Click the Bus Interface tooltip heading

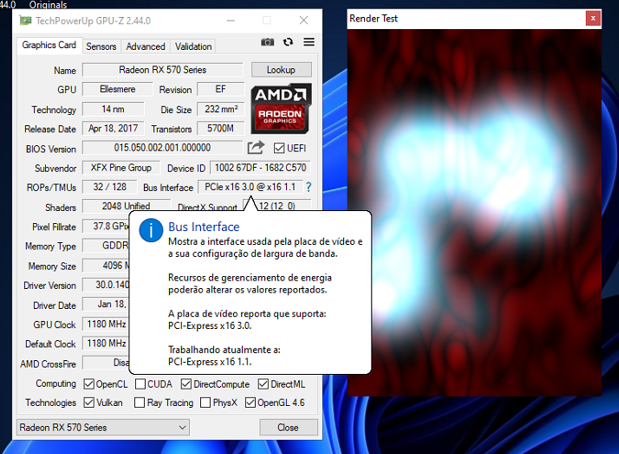(204, 227)
